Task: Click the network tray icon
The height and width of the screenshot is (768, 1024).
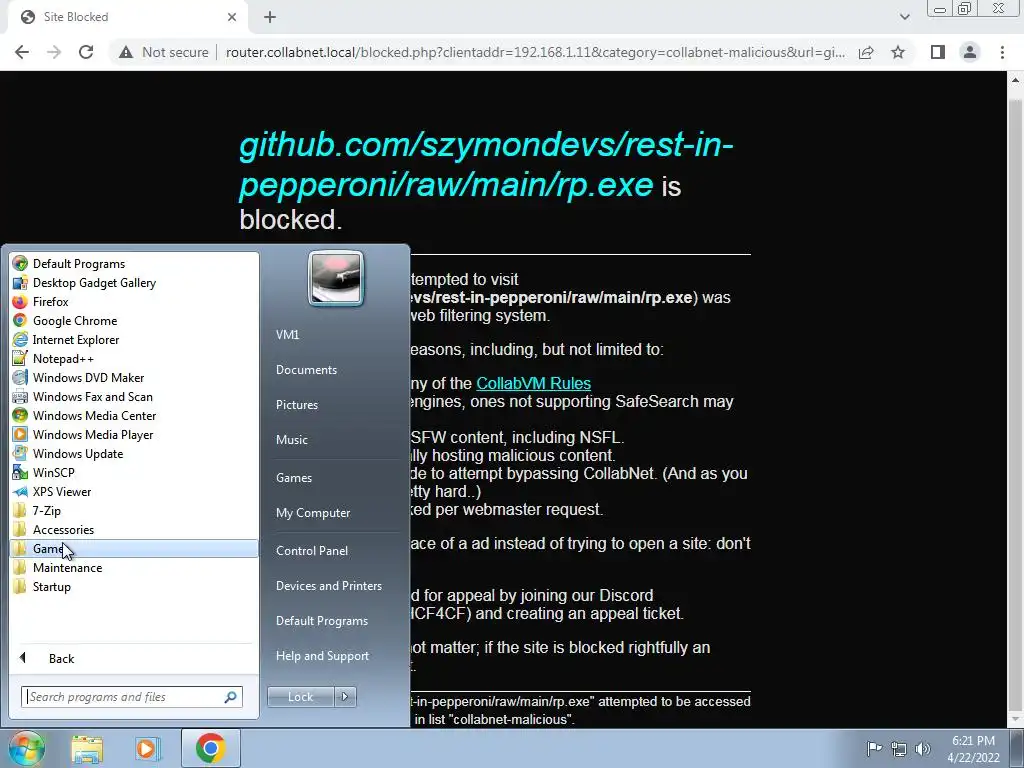Action: coord(899,748)
